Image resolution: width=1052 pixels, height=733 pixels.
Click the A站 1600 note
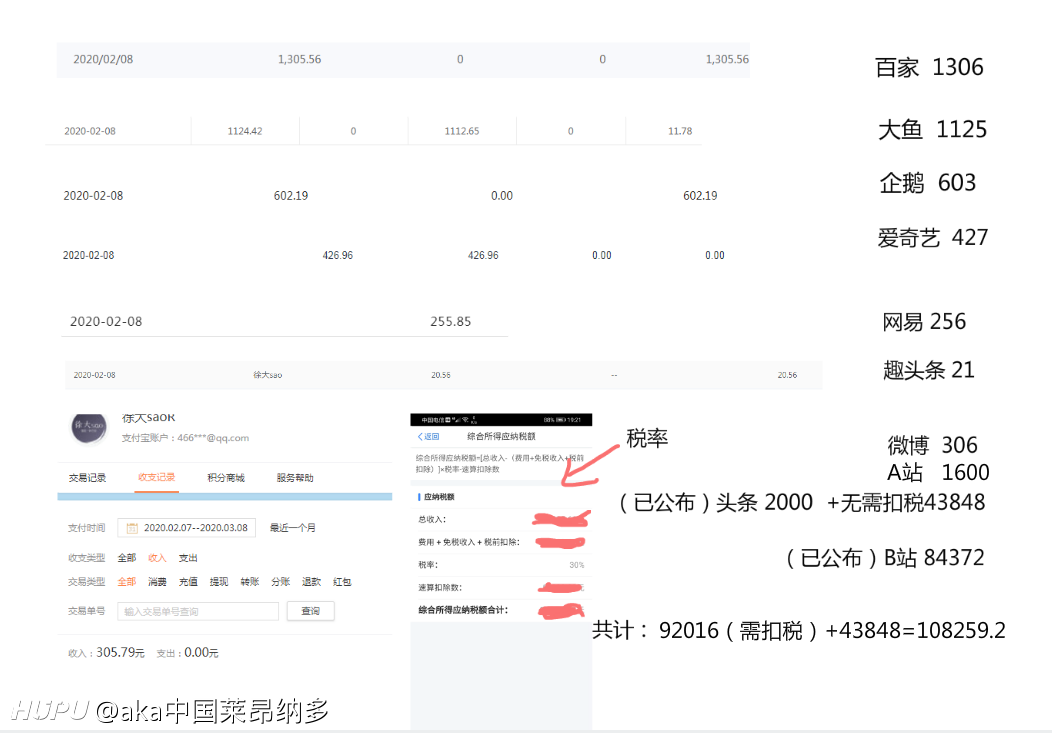point(938,472)
